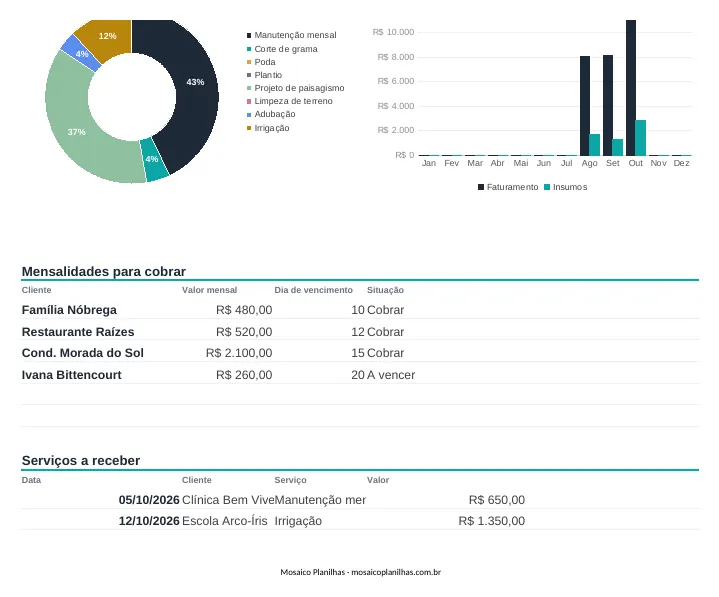Click the Escola Arco-Íris client cell
This screenshot has height=597, width=719.
225,521
